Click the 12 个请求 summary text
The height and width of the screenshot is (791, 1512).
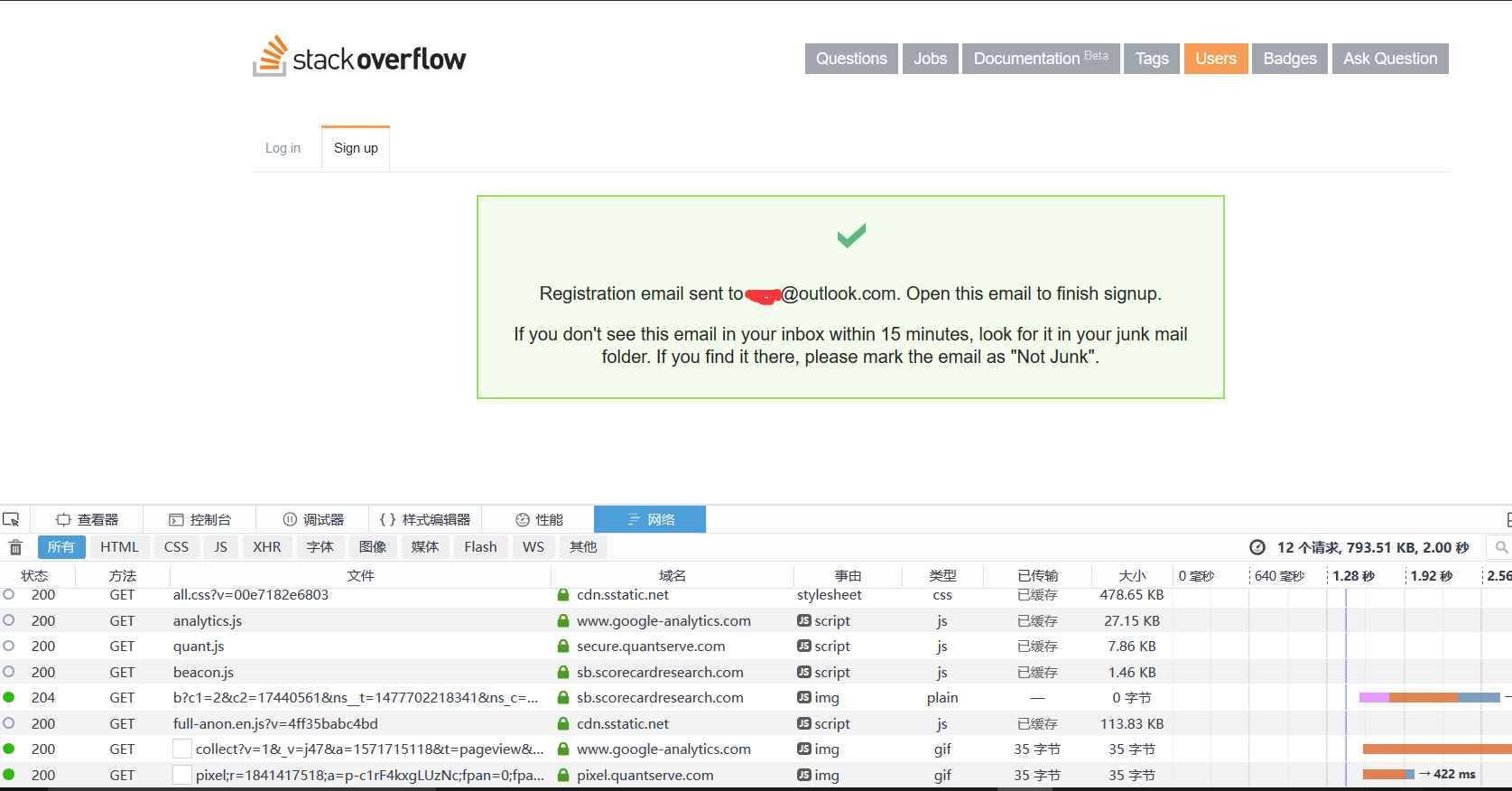1373,547
